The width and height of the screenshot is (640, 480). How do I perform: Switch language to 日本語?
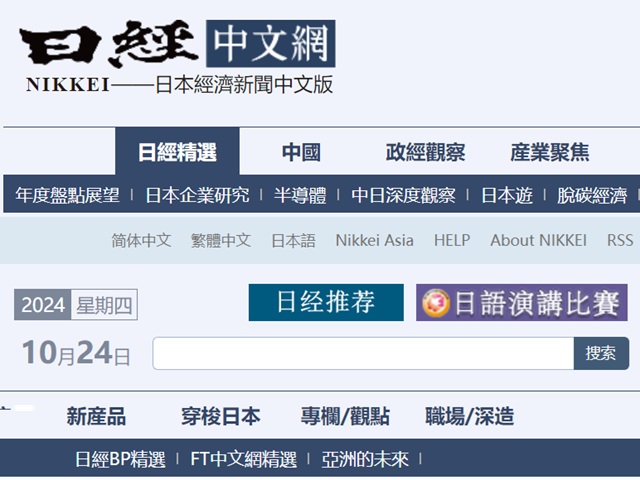tap(293, 240)
